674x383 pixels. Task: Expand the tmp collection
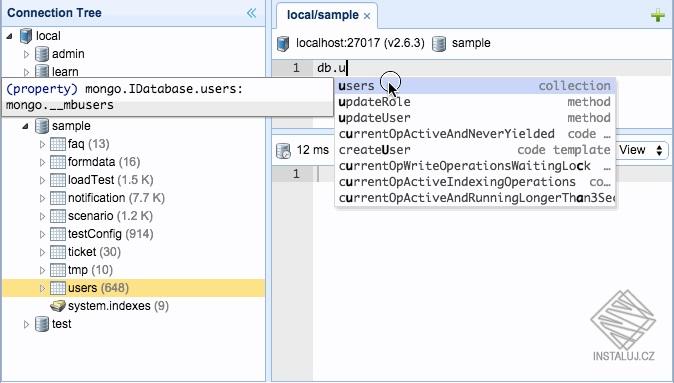pyautogui.click(x=42, y=270)
